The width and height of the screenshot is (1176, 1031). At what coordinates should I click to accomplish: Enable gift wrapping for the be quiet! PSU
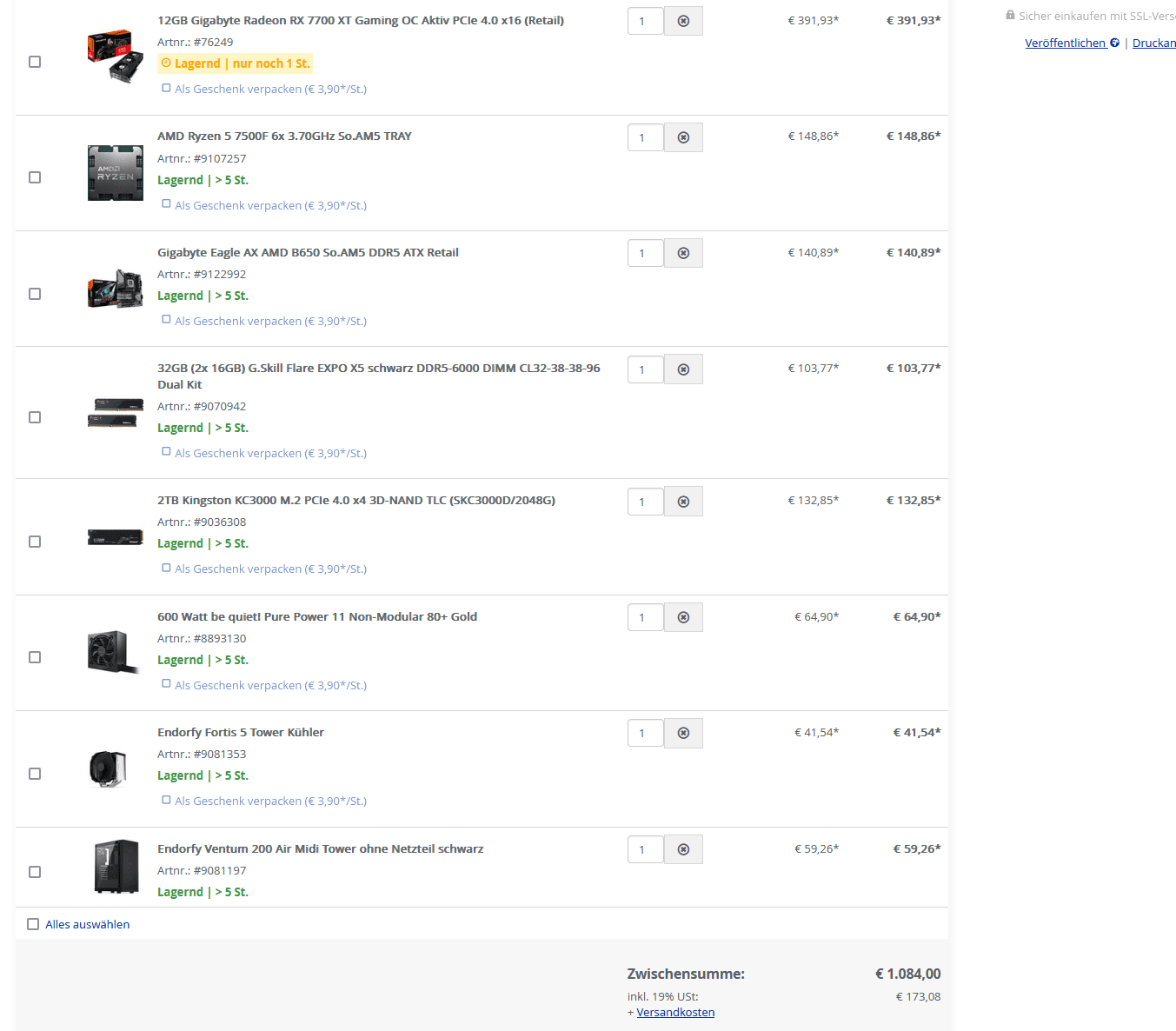(166, 684)
